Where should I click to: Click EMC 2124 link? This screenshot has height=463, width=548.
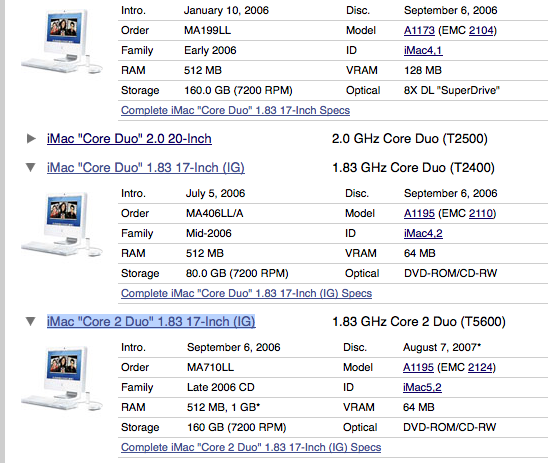click(x=480, y=368)
